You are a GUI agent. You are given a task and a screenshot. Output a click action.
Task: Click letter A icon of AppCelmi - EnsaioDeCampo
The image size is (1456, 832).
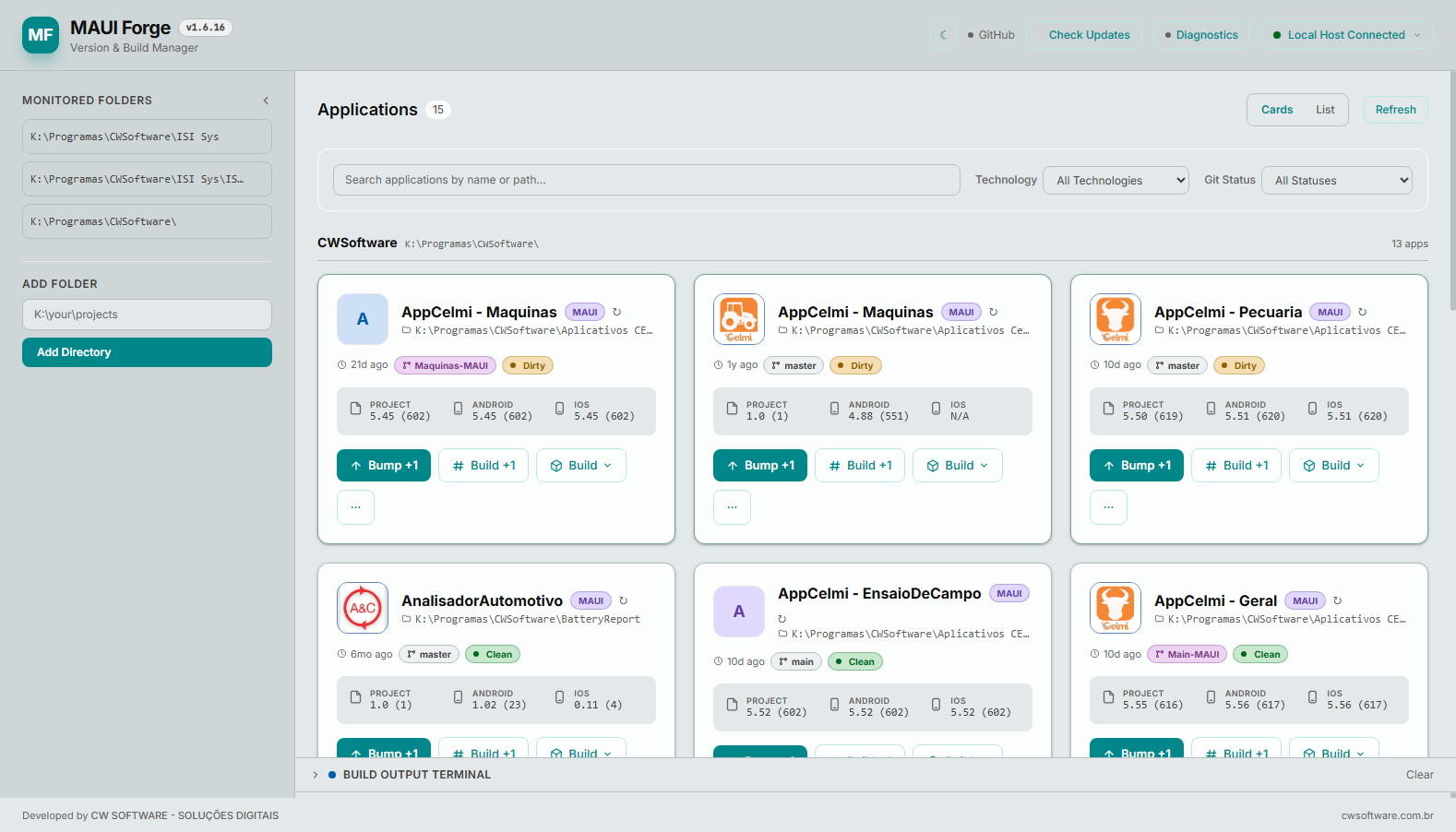coord(739,612)
